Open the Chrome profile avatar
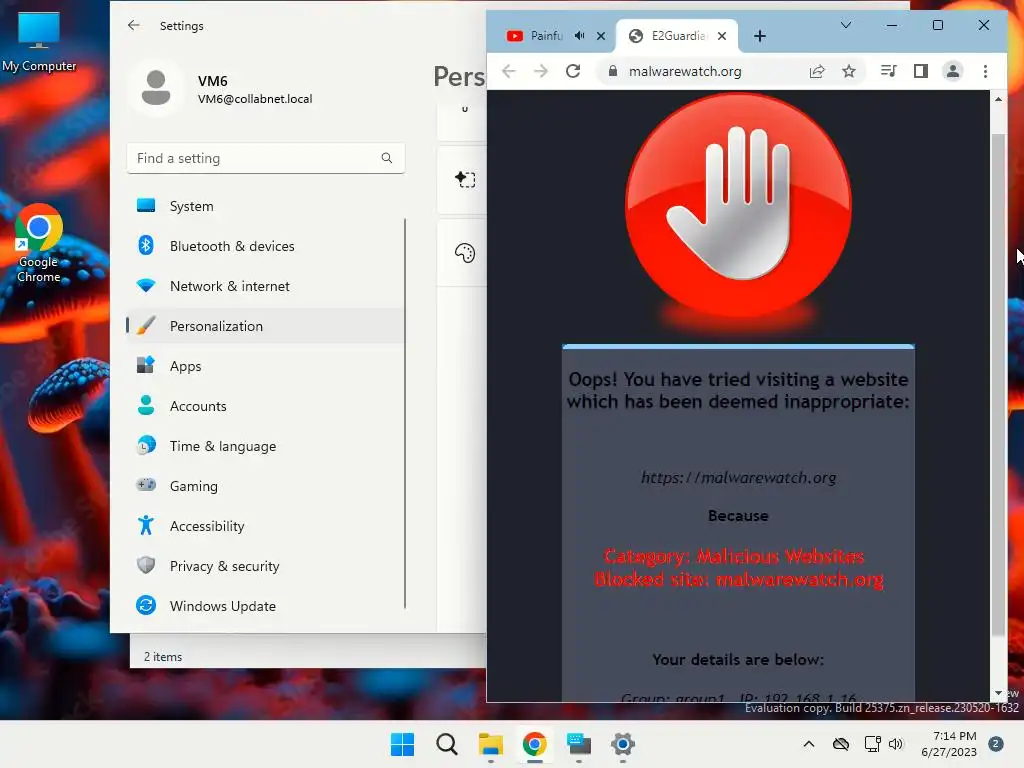The height and width of the screenshot is (768, 1024). pyautogui.click(x=953, y=71)
